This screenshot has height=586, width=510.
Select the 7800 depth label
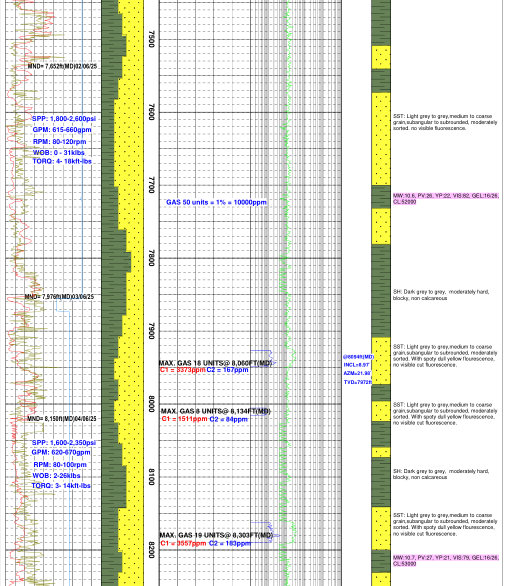tap(151, 258)
